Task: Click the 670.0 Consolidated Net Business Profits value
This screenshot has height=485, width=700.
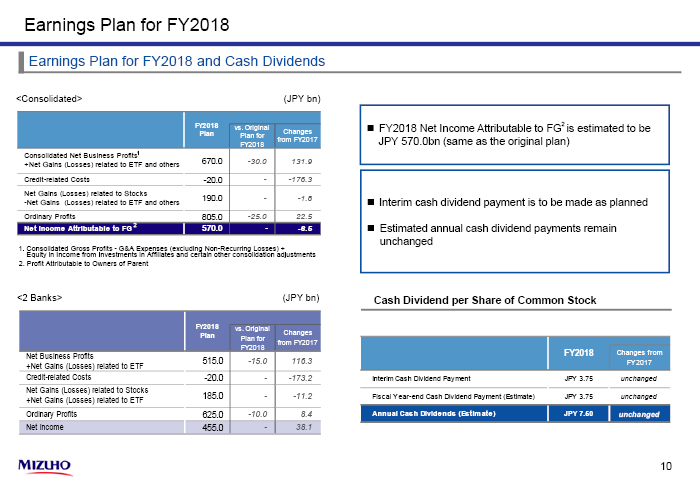Action: pos(210,161)
